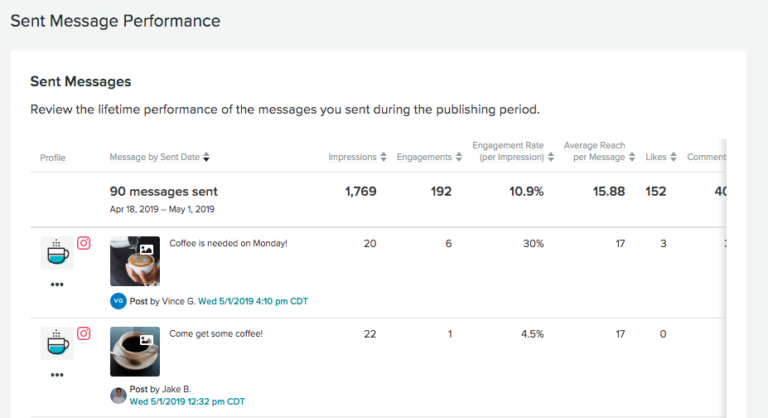Sort the table by Impressions

(x=357, y=157)
